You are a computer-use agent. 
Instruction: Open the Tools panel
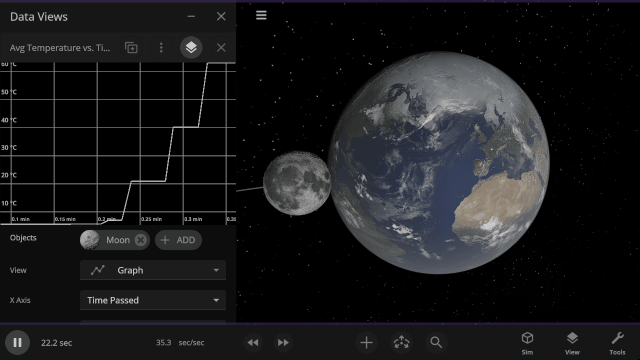pos(617,343)
